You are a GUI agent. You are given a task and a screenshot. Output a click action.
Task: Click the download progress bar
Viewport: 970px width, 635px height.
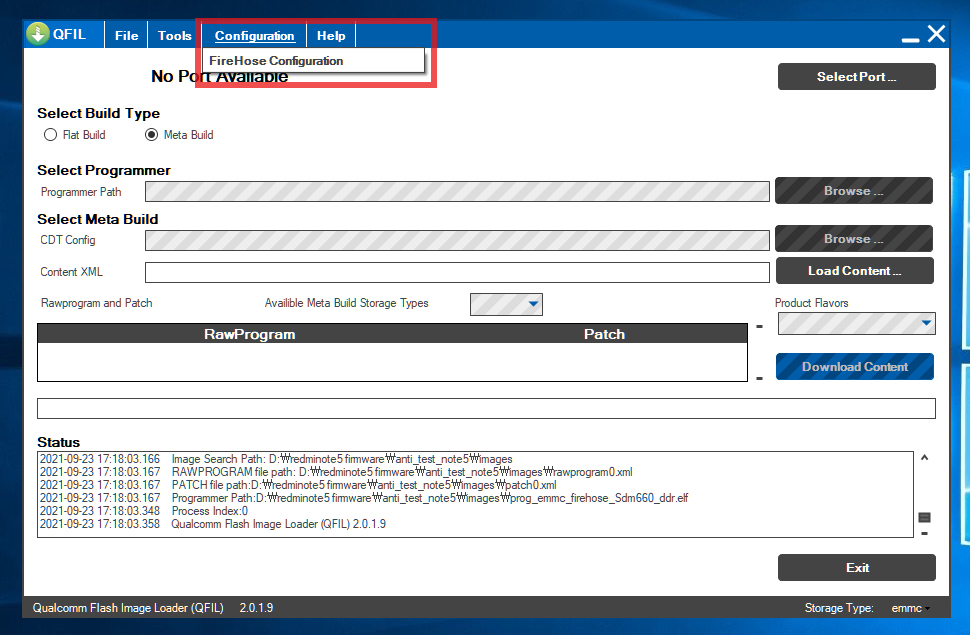486,408
